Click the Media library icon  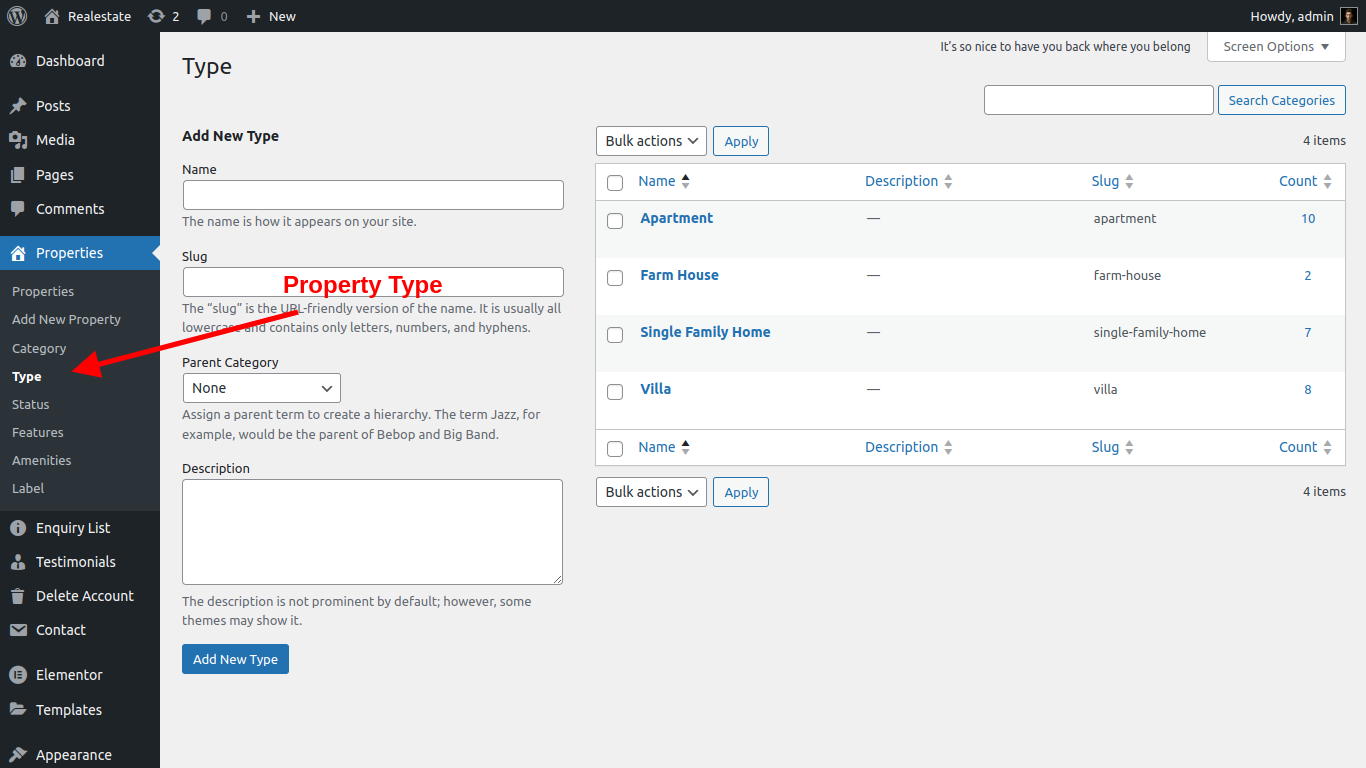pos(18,140)
